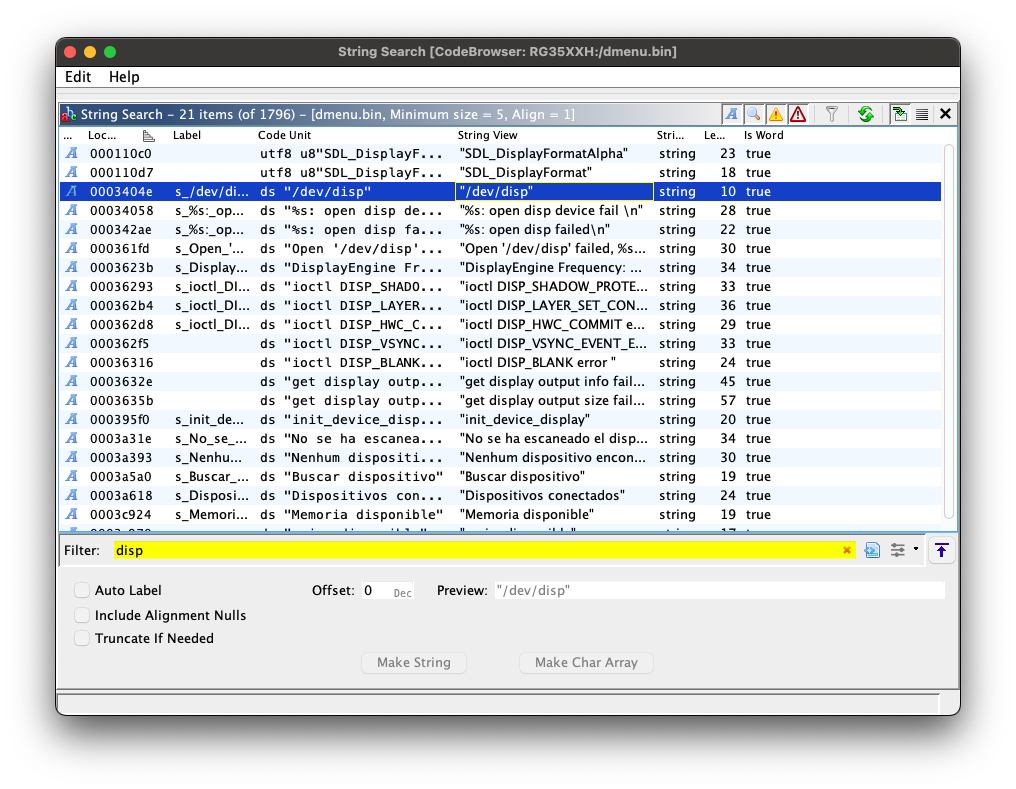Toggle the red warning triangle icon

[x=798, y=115]
